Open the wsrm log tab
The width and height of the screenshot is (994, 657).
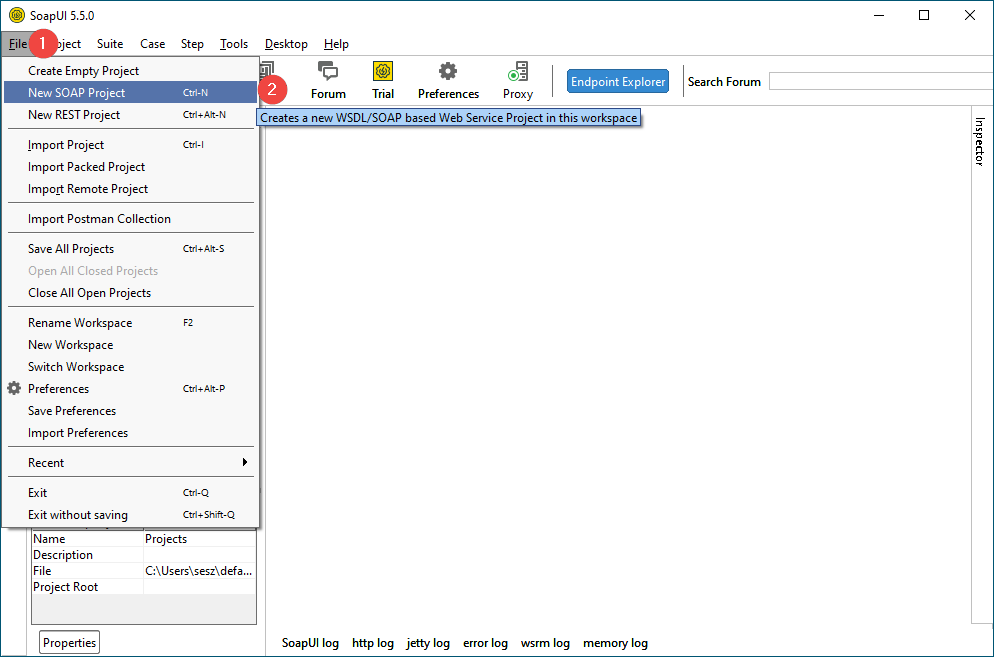tap(545, 643)
